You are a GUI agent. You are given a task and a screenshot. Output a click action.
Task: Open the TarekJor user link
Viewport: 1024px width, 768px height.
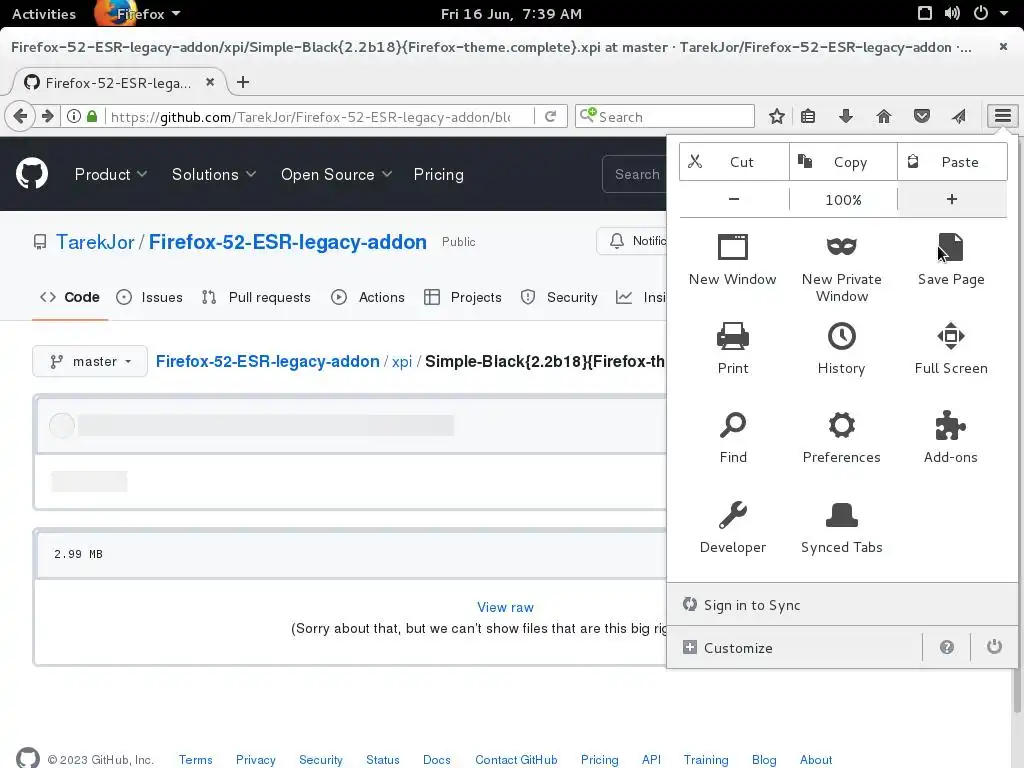pyautogui.click(x=95, y=242)
